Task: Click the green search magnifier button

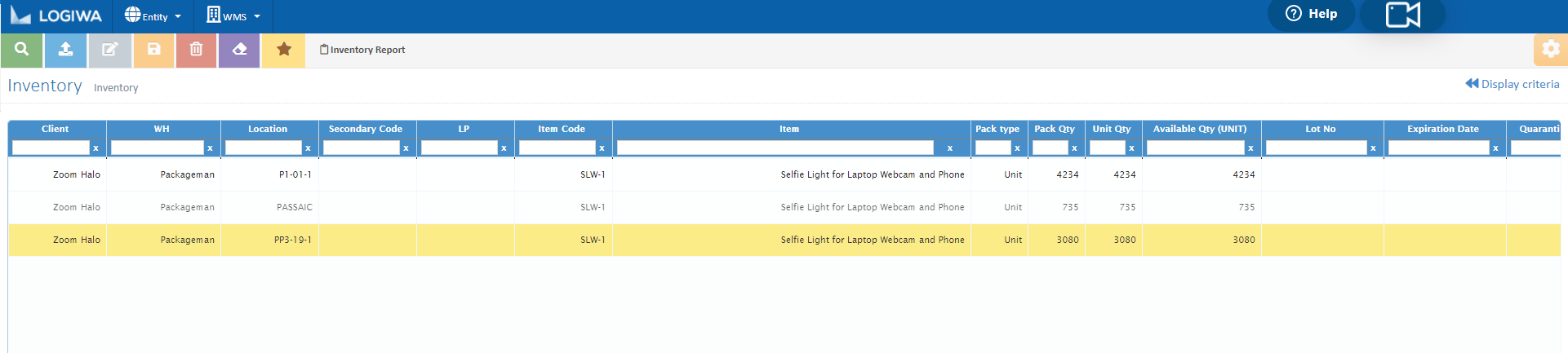Action: pyautogui.click(x=22, y=50)
